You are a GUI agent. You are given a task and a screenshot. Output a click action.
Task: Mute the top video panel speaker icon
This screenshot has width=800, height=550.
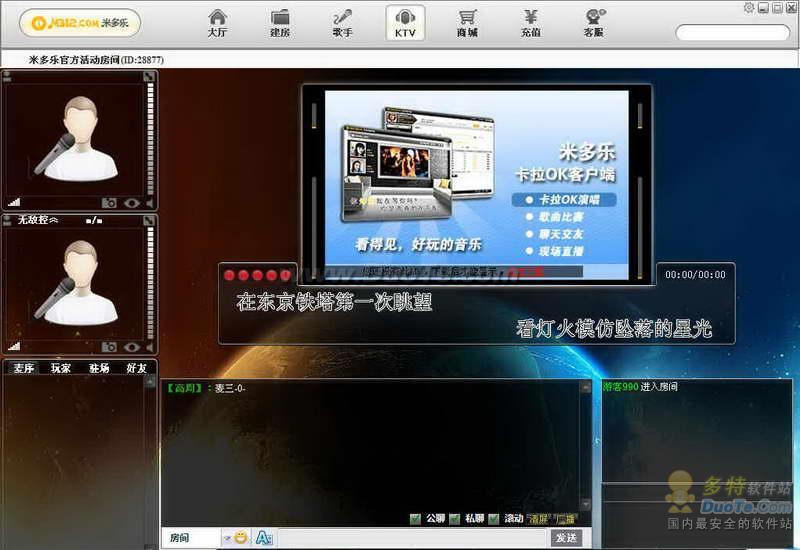[x=150, y=203]
